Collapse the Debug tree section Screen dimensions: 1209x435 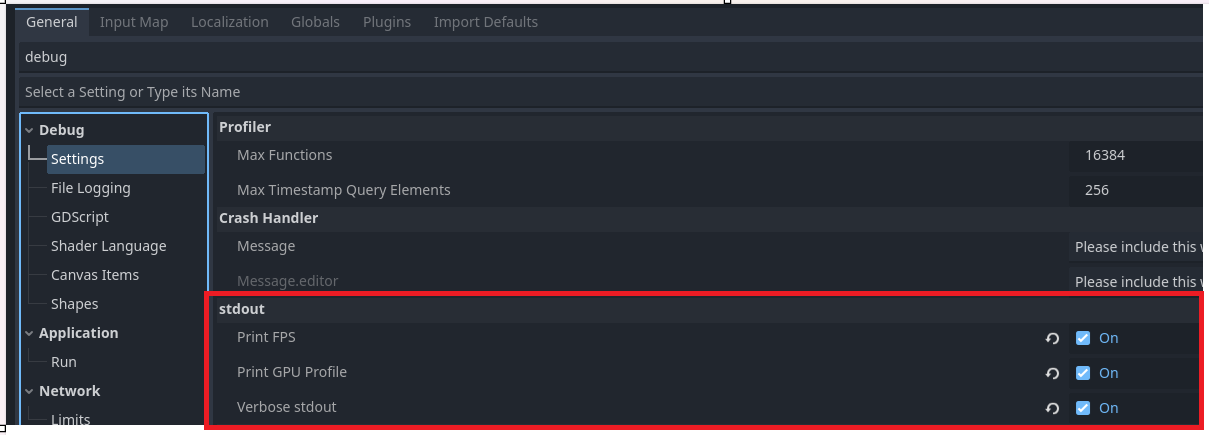[x=29, y=130]
